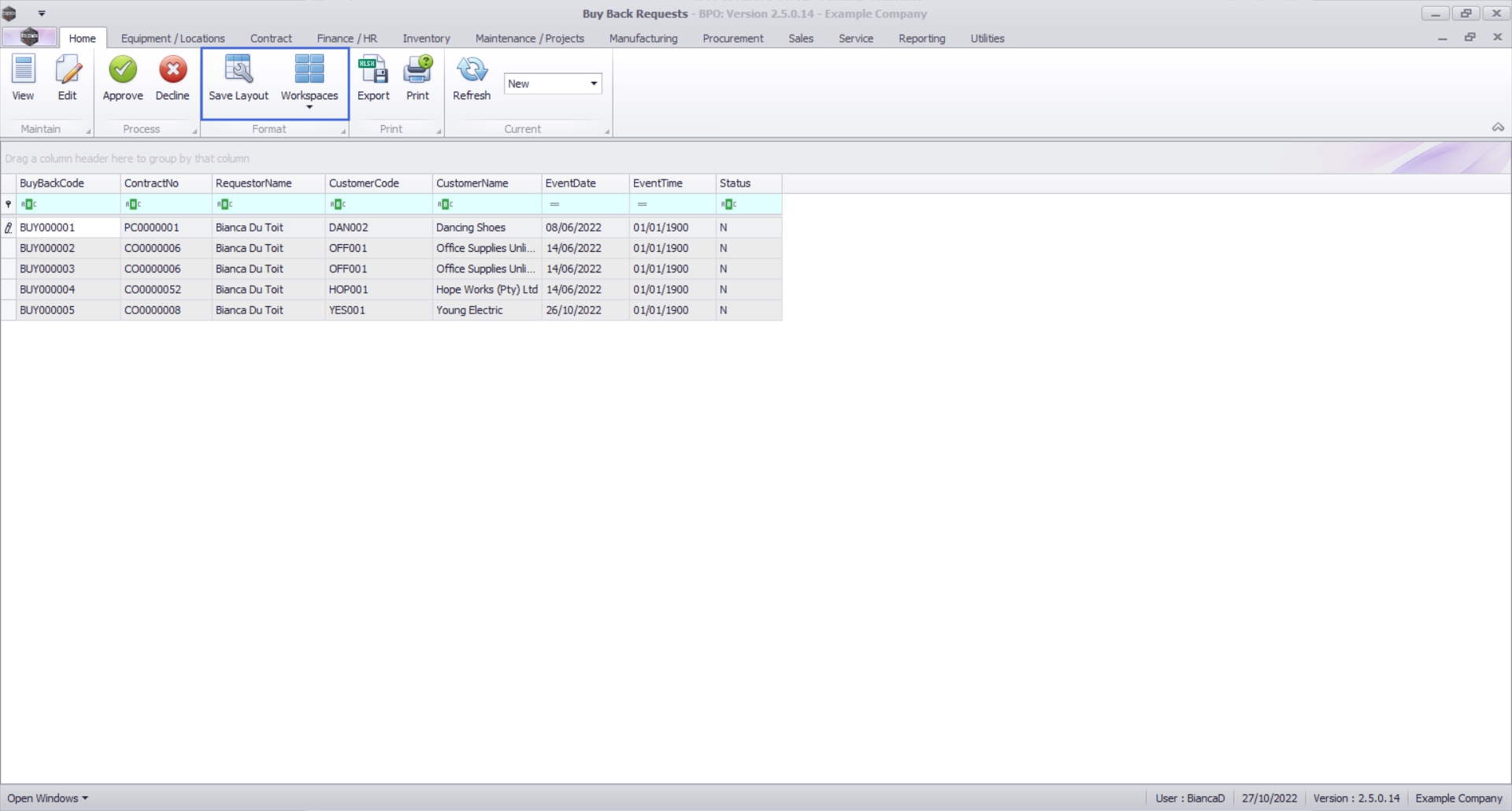This screenshot has height=811, width=1512.
Task: Open the Contract tab
Action: click(x=271, y=38)
